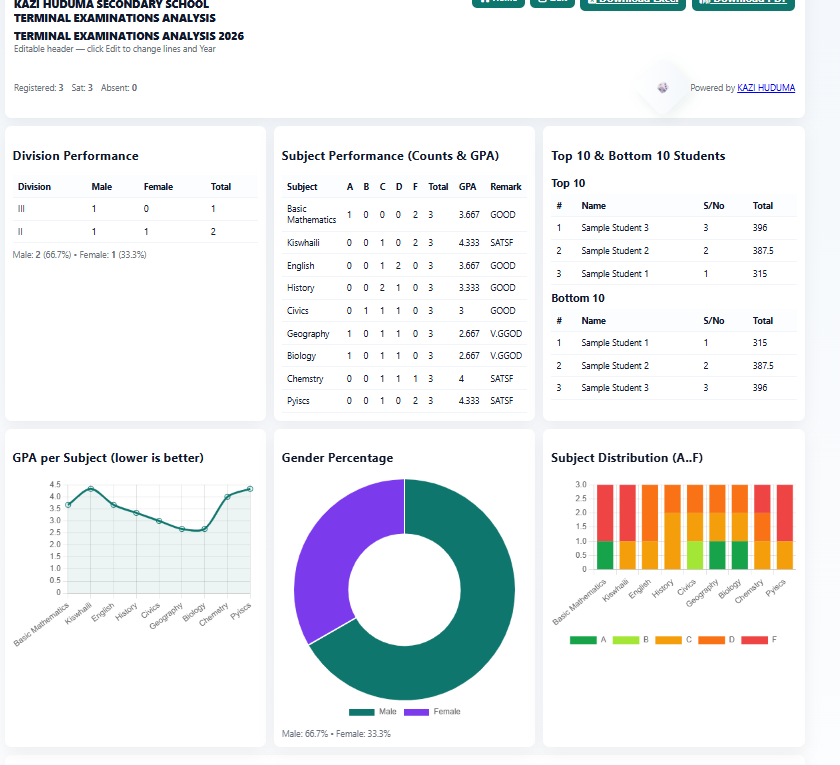Click the Download Excel button
The image size is (840, 765).
pos(633,4)
